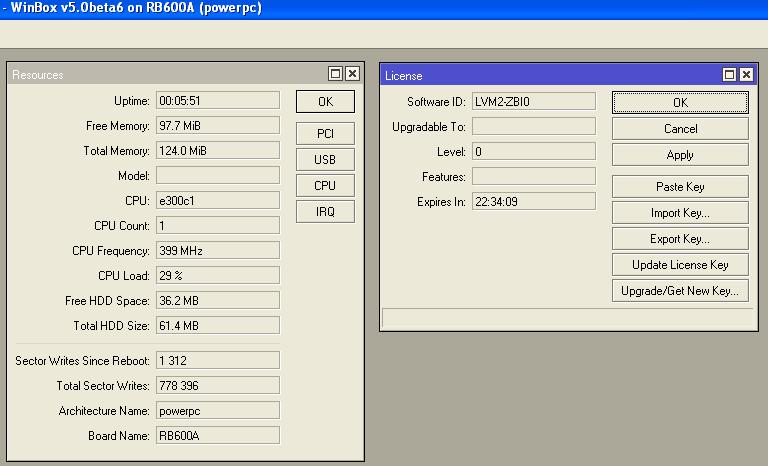Maximize the Resources window
Viewport: 768px width, 466px height.
coord(336,74)
